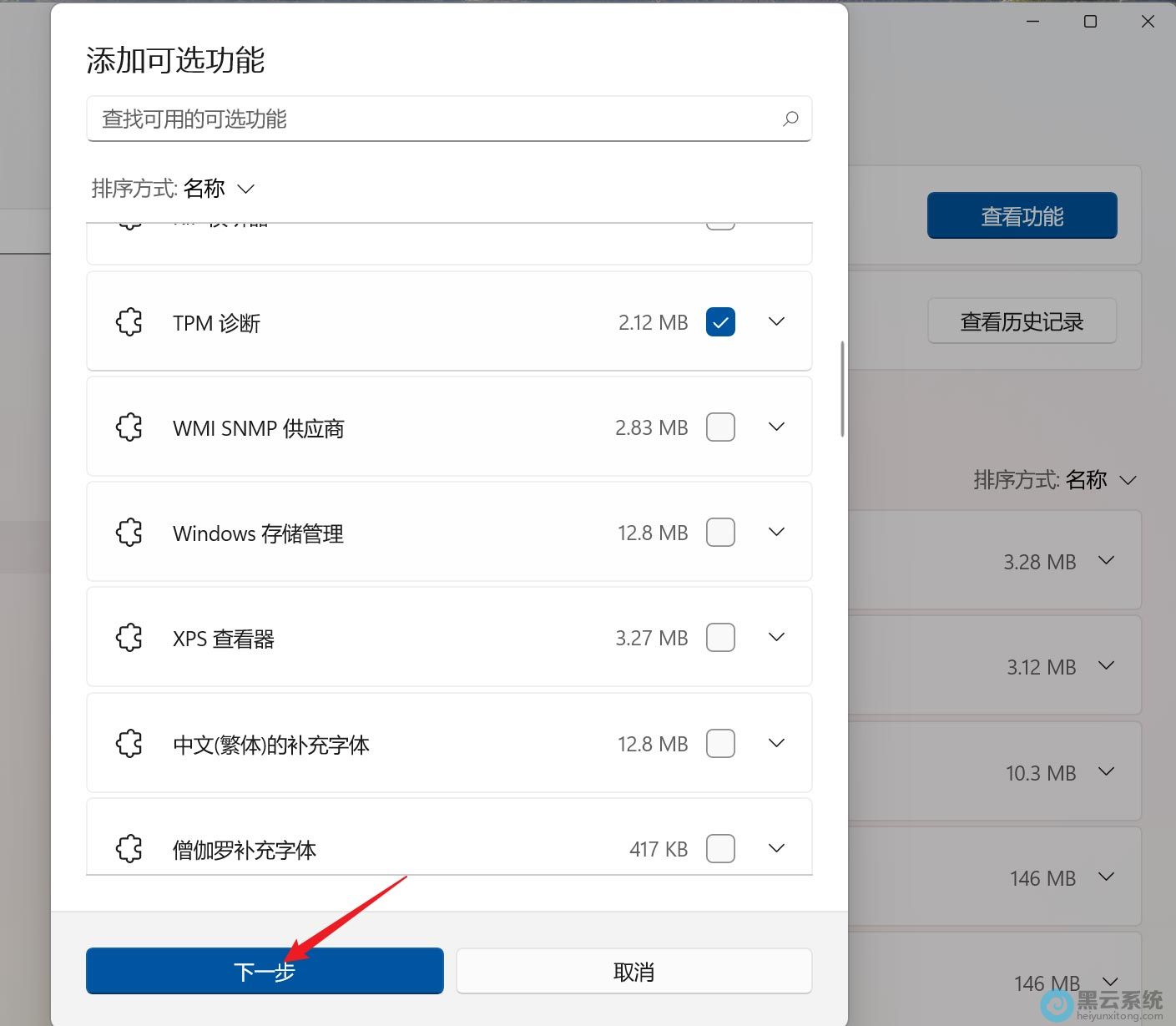Click the TPM 诊断 feature gear icon
The height and width of the screenshot is (1026, 1176).
coord(129,321)
